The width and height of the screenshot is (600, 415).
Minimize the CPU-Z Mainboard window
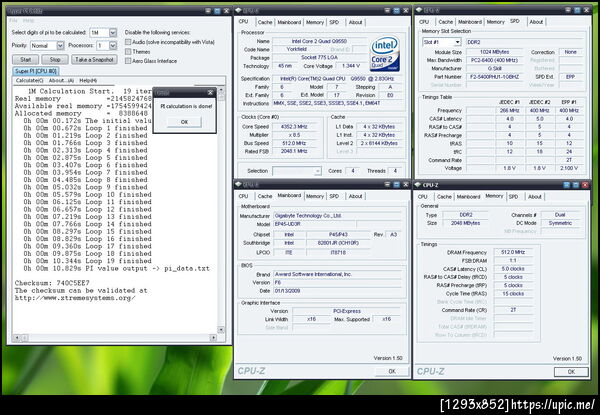(x=387, y=184)
